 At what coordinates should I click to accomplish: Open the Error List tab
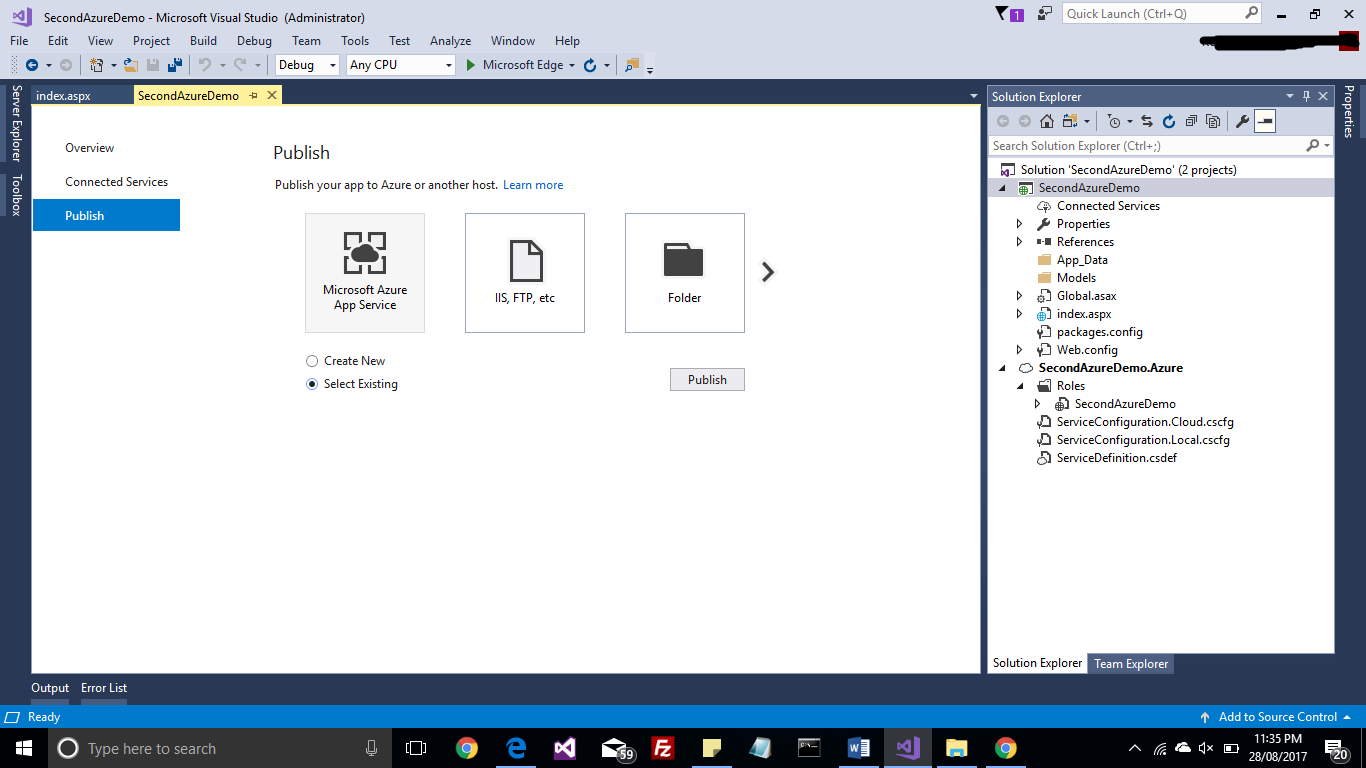pos(104,688)
